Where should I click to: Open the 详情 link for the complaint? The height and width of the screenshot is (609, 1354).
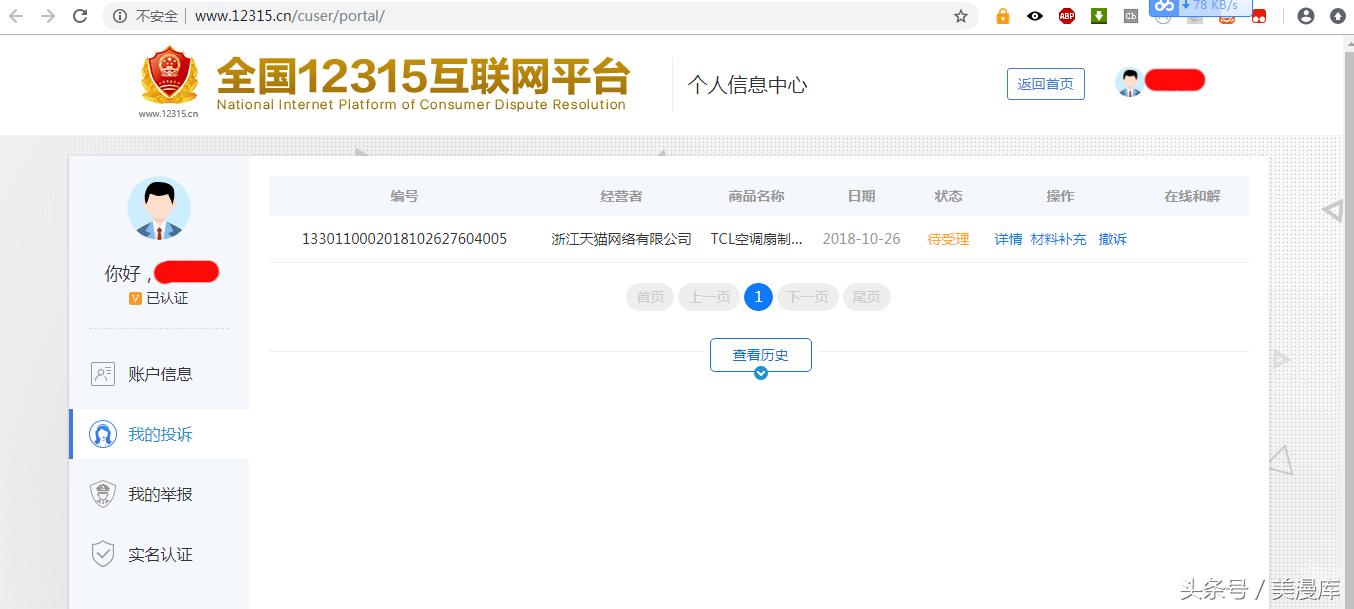(x=1007, y=239)
